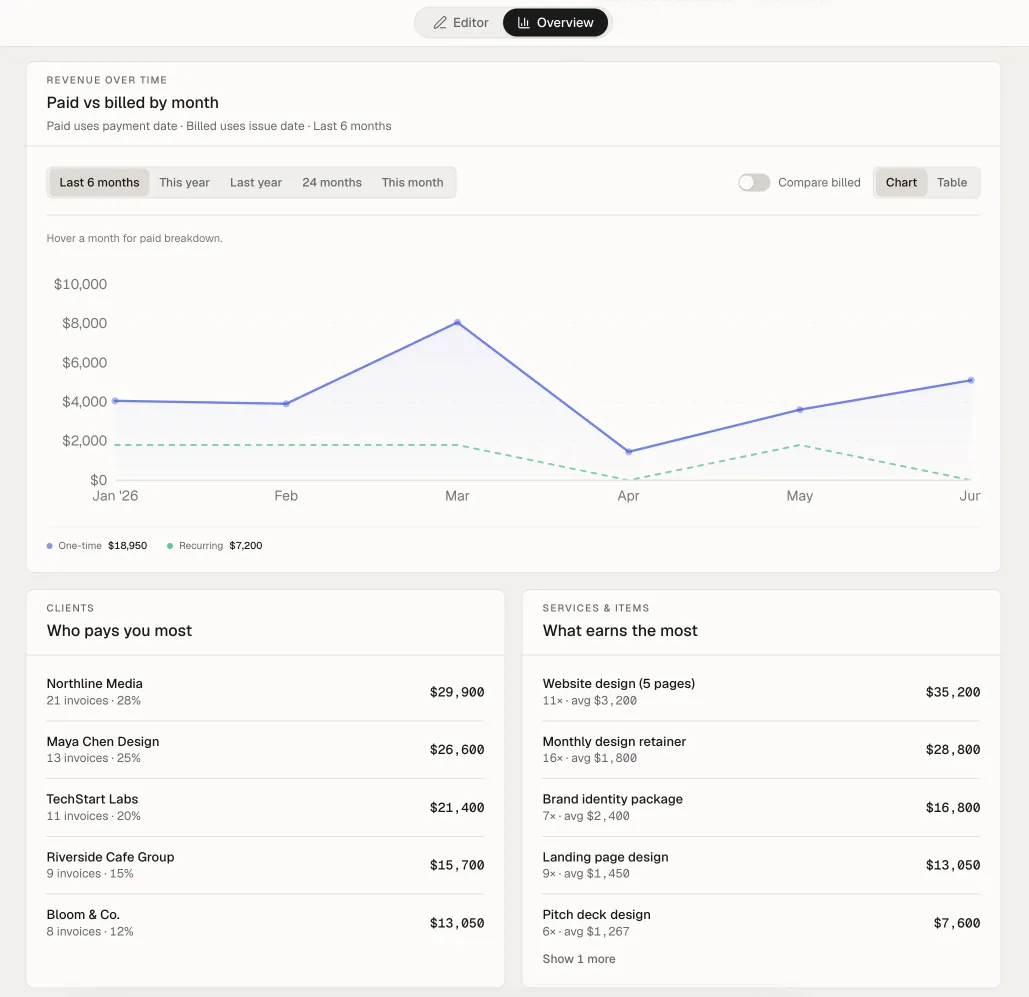Select the This year range
1029x997 pixels.
point(184,182)
